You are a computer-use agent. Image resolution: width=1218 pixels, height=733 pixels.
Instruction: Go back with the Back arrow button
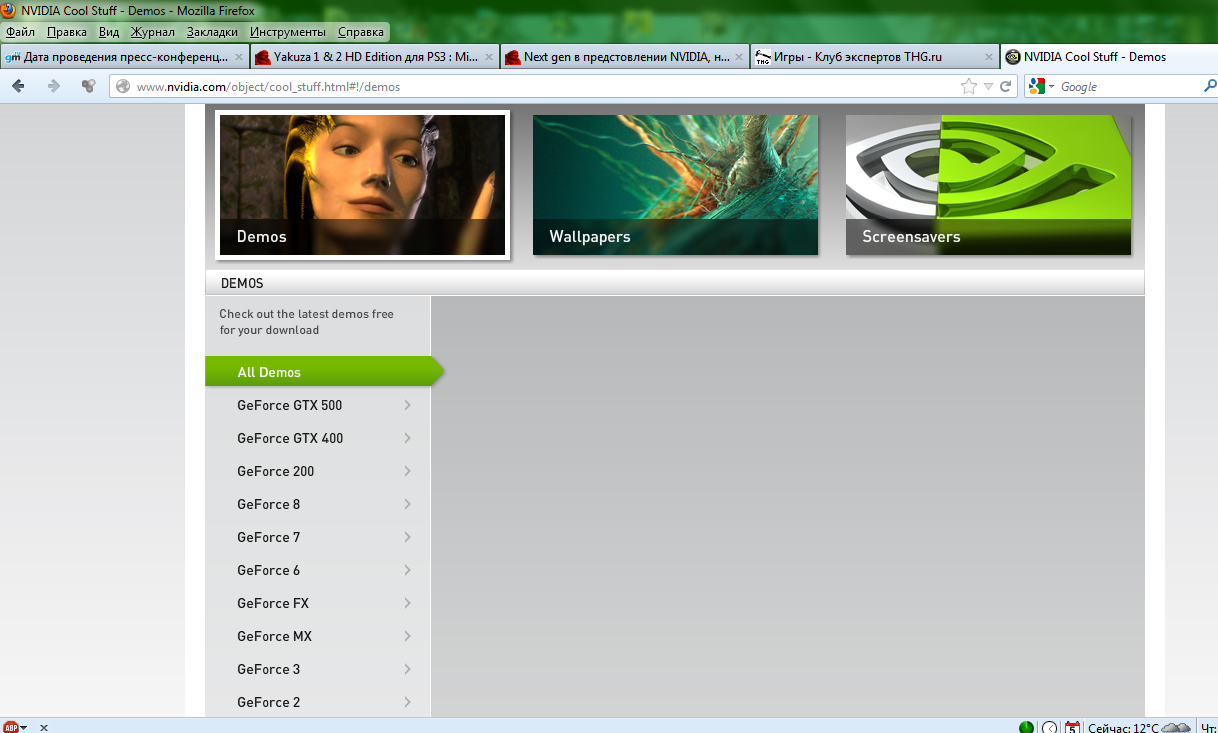click(18, 87)
